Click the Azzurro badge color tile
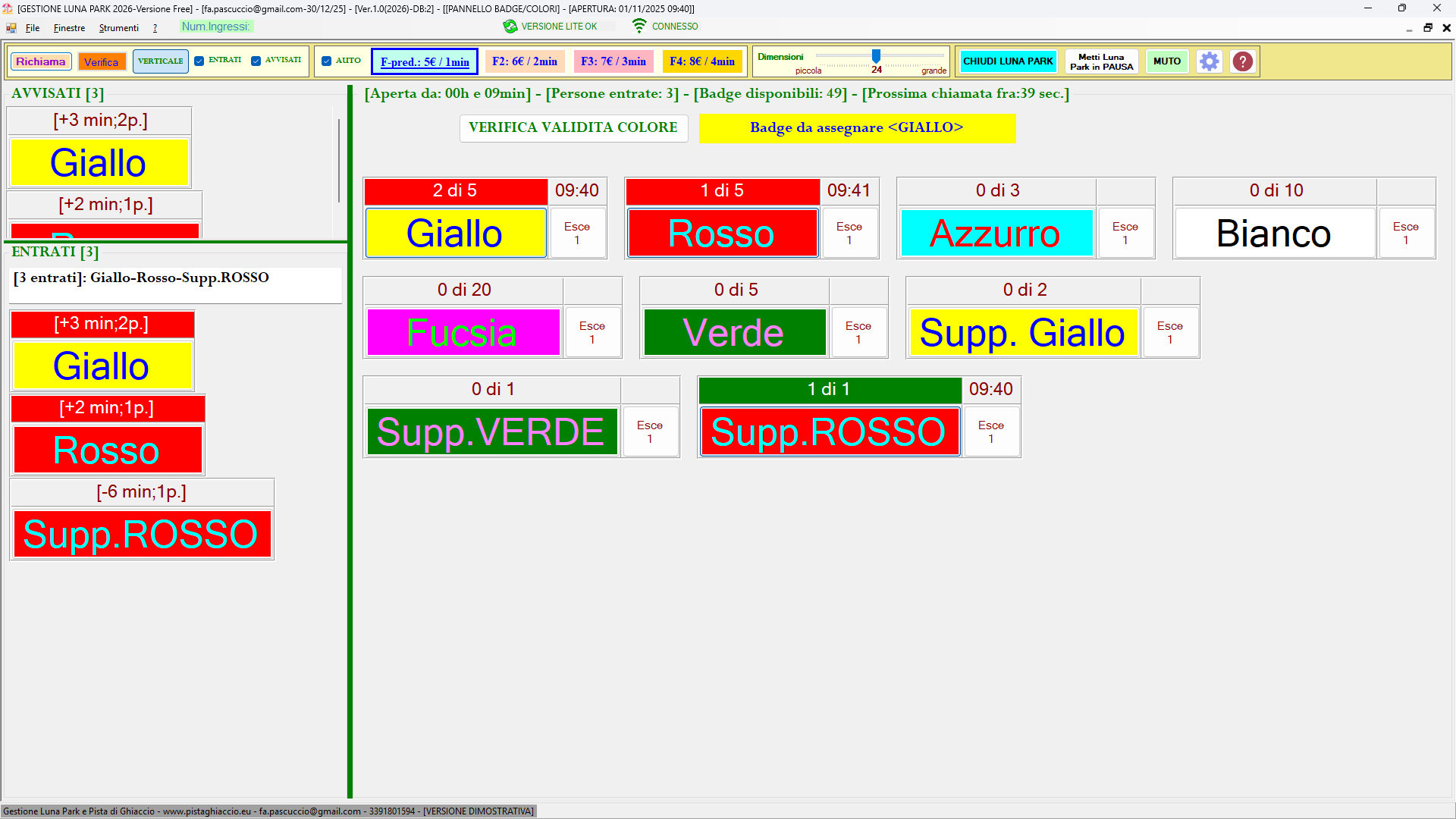Screen dimensions: 1456x819 tap(996, 234)
